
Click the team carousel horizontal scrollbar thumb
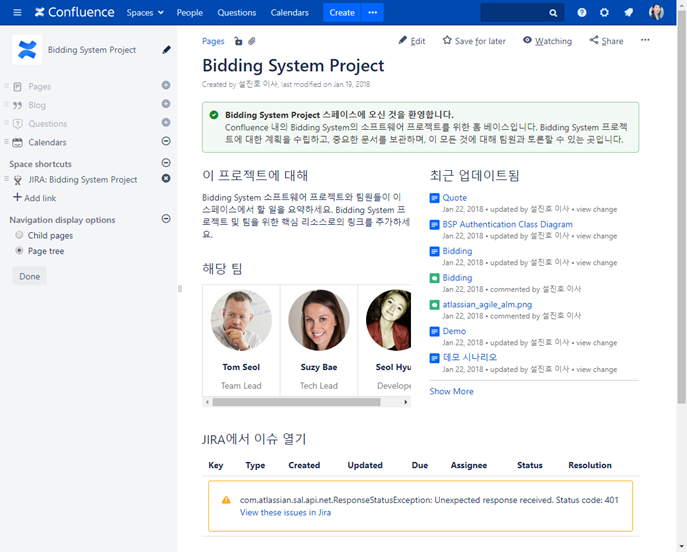[296, 402]
